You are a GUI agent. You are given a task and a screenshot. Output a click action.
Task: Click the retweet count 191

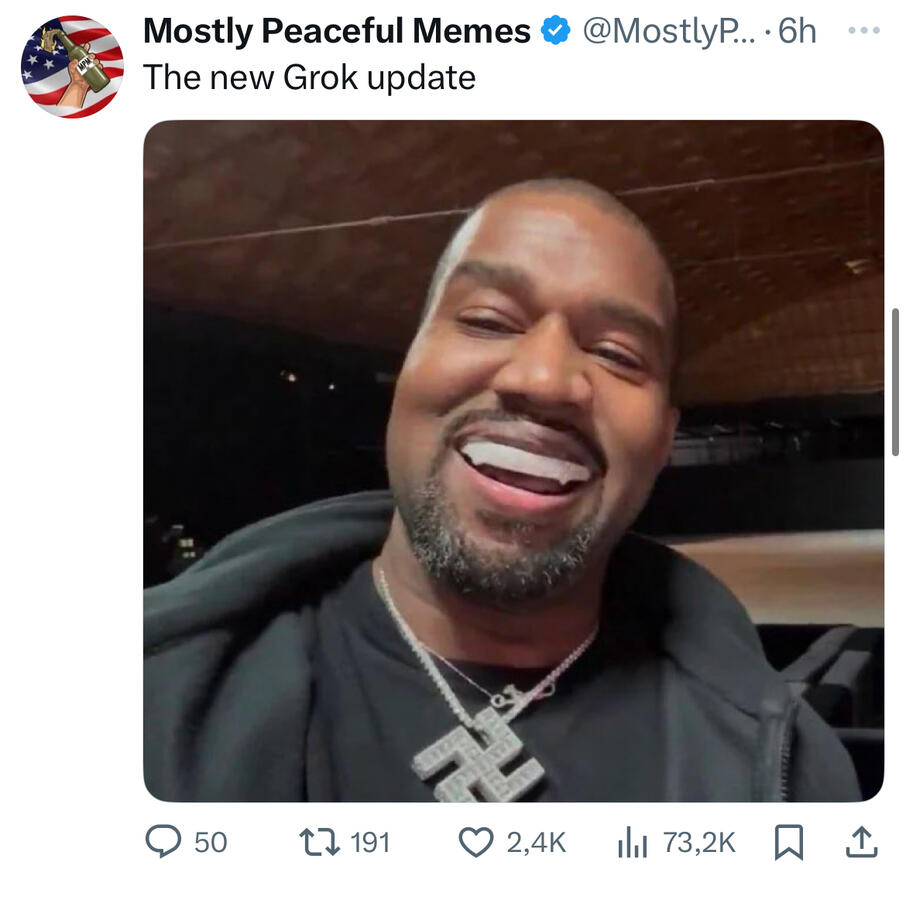click(370, 843)
